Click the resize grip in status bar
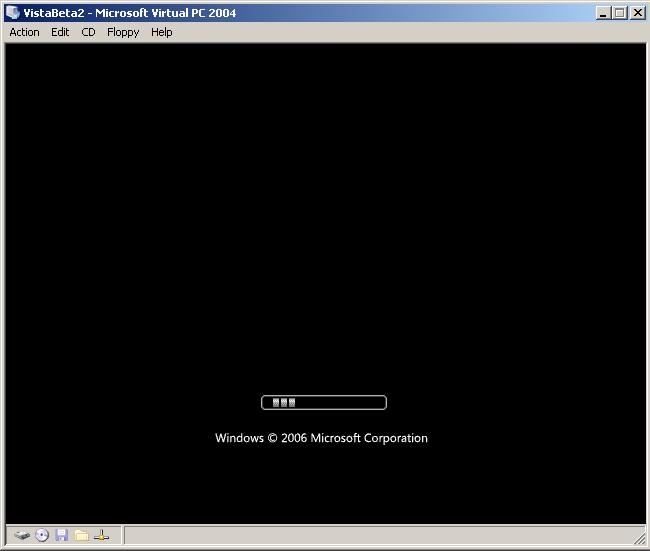 tap(640, 538)
